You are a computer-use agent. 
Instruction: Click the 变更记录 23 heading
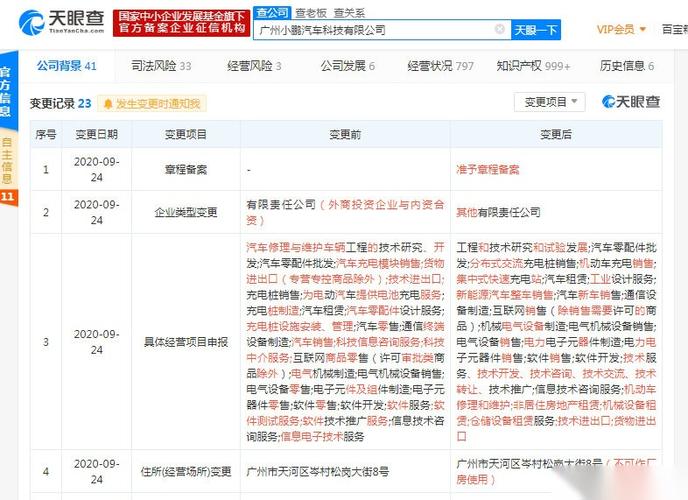[x=61, y=104]
